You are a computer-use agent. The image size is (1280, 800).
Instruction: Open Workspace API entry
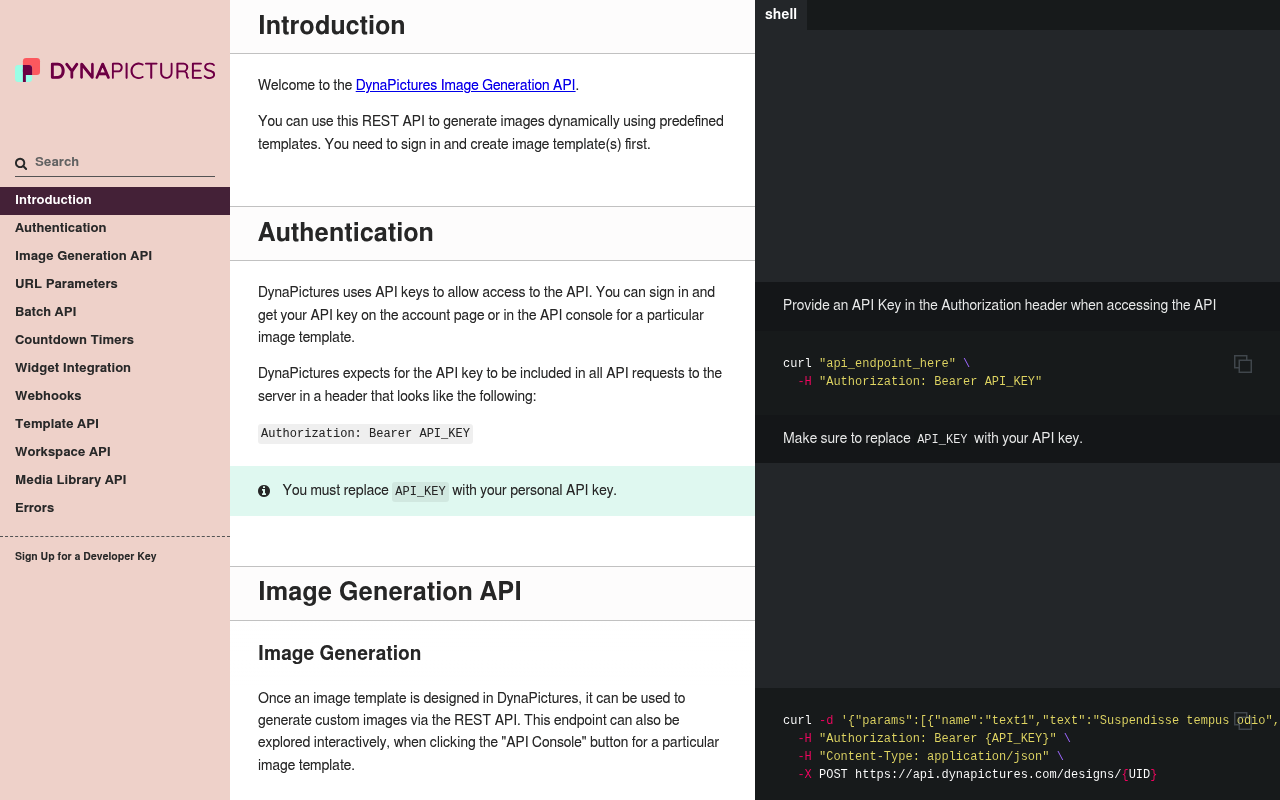click(x=115, y=452)
